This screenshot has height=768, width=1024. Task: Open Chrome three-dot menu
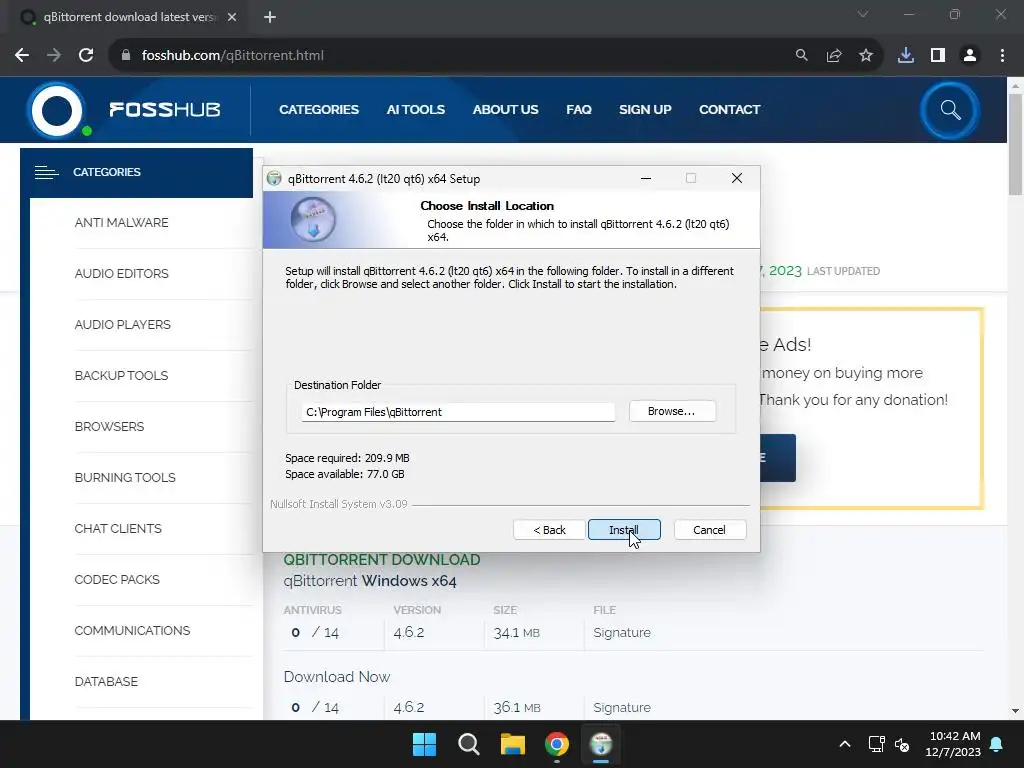(x=1002, y=56)
